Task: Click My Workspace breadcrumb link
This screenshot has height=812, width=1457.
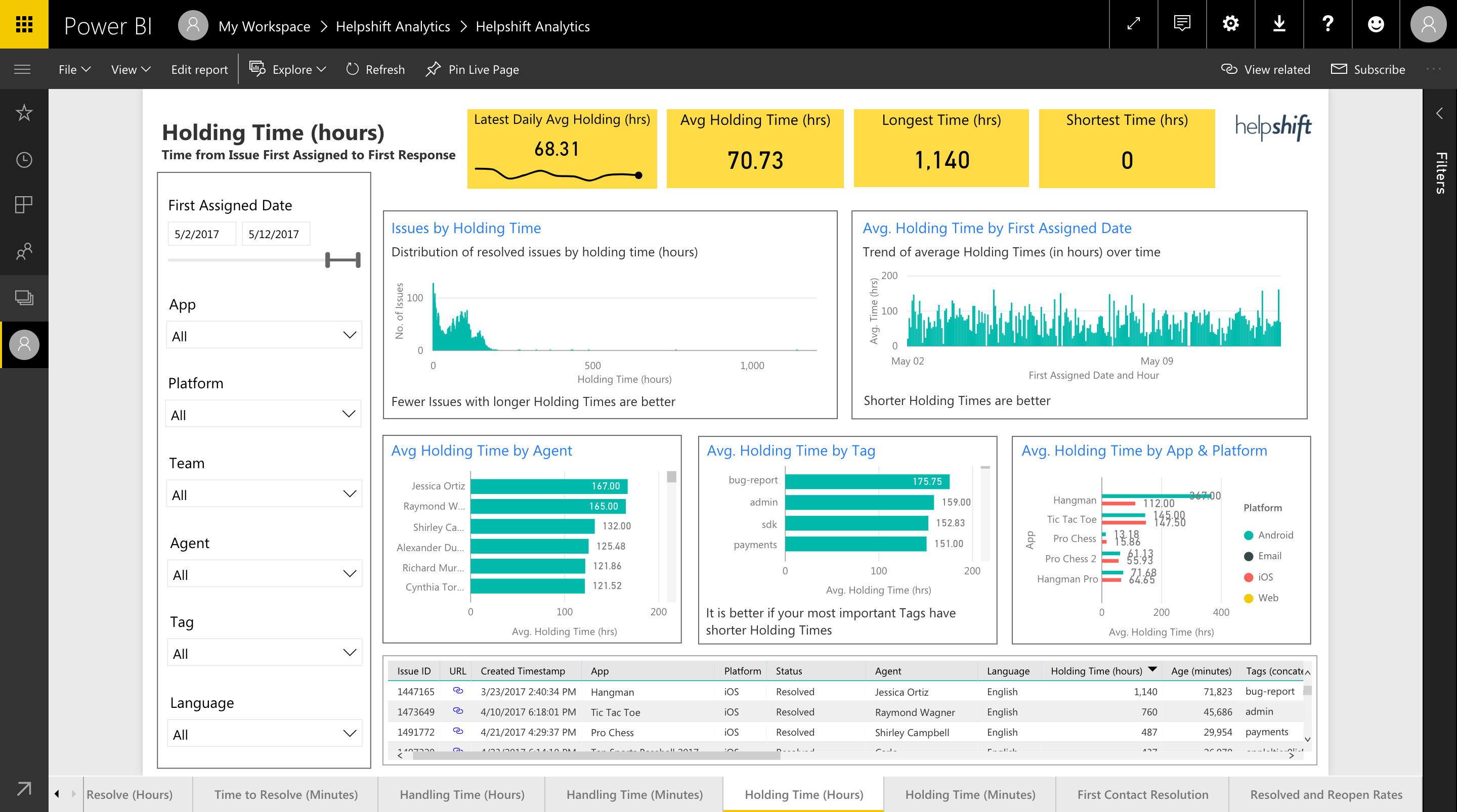Action: pos(264,26)
